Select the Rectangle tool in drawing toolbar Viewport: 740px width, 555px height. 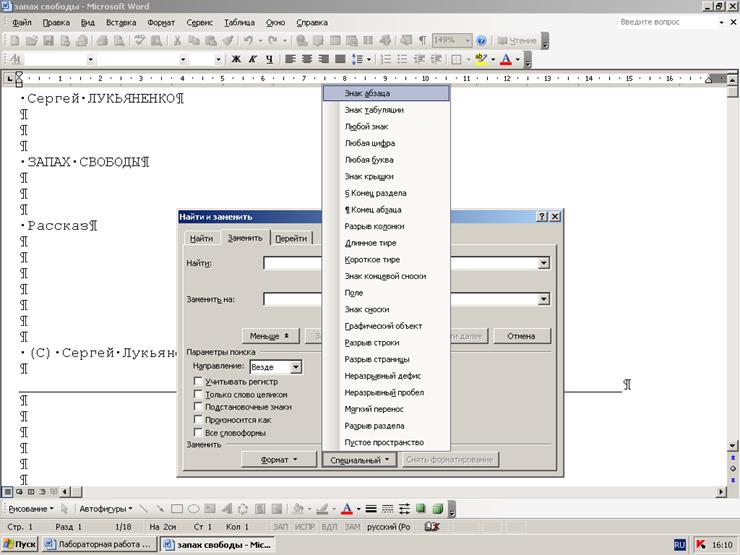point(177,508)
